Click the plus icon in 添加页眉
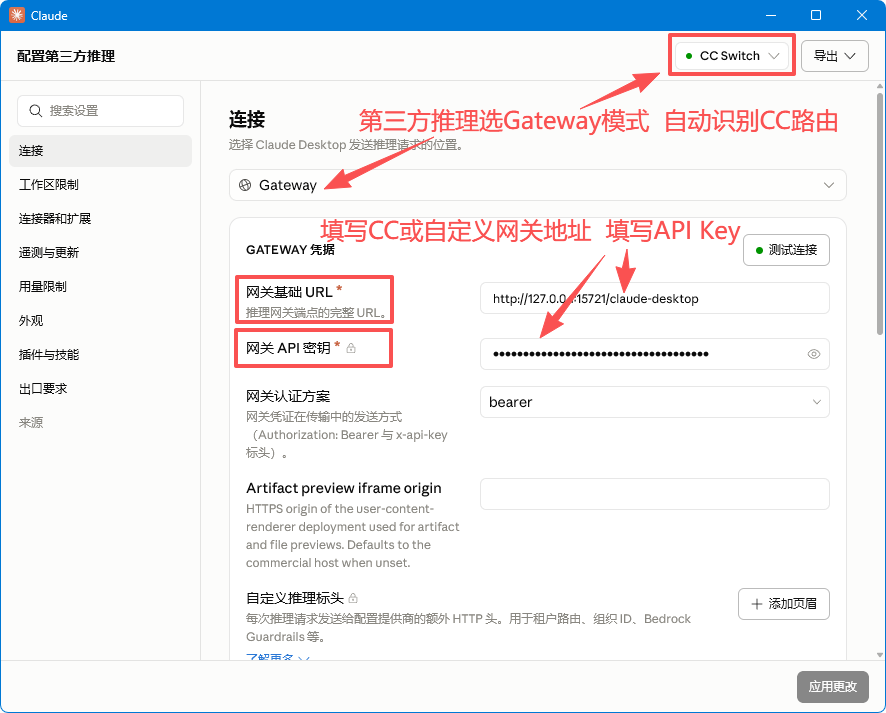The height and width of the screenshot is (713, 886). pos(757,604)
